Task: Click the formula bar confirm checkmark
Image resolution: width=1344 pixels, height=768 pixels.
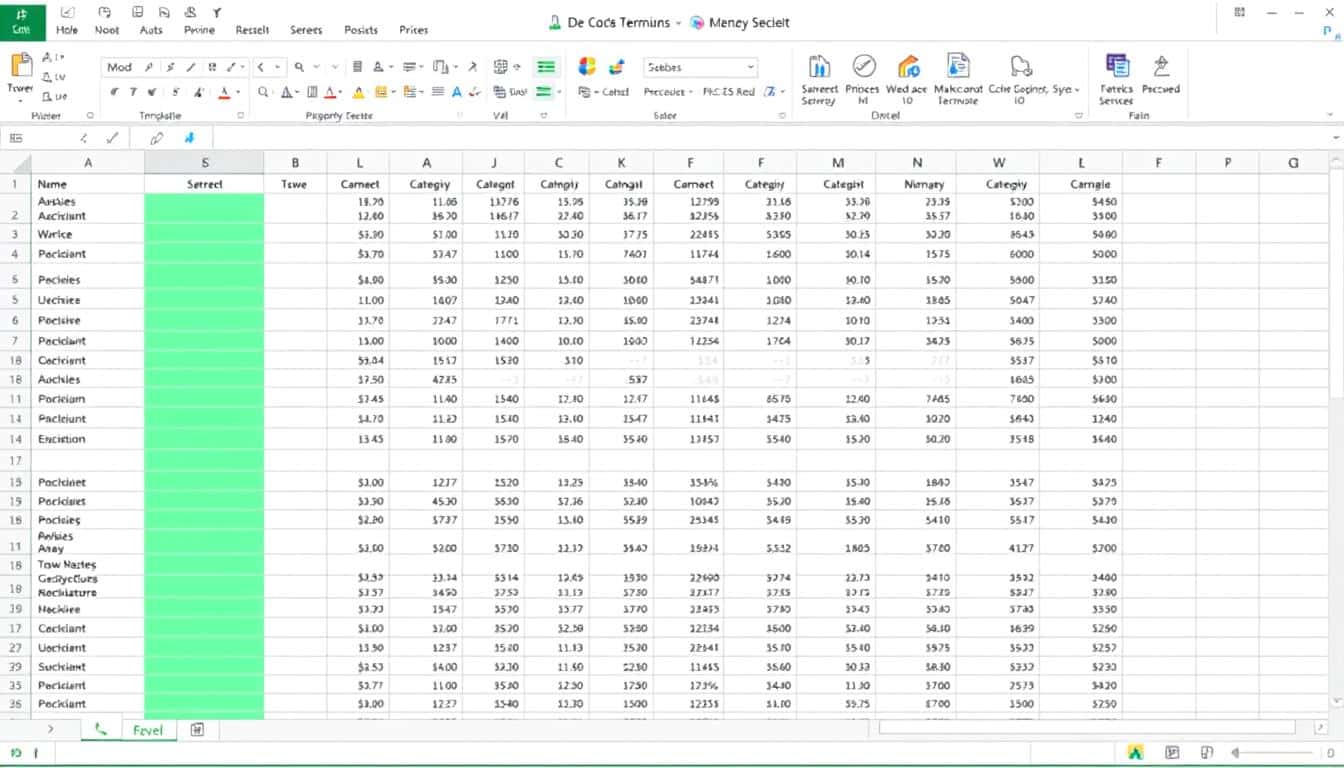Action: point(111,138)
